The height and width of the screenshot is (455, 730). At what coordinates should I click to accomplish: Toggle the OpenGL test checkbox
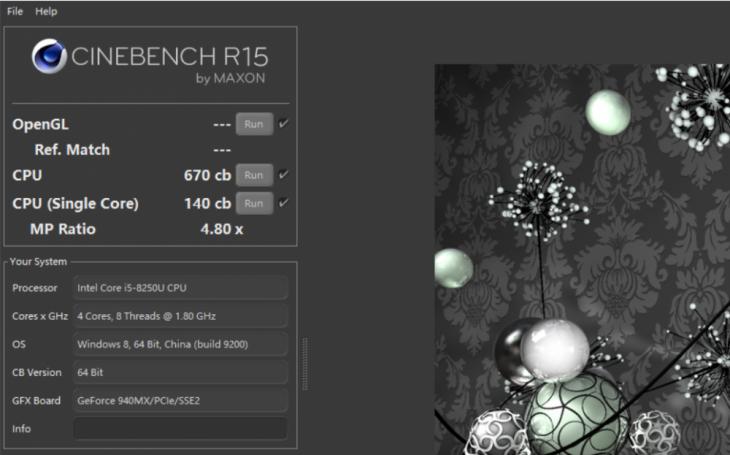[283, 124]
